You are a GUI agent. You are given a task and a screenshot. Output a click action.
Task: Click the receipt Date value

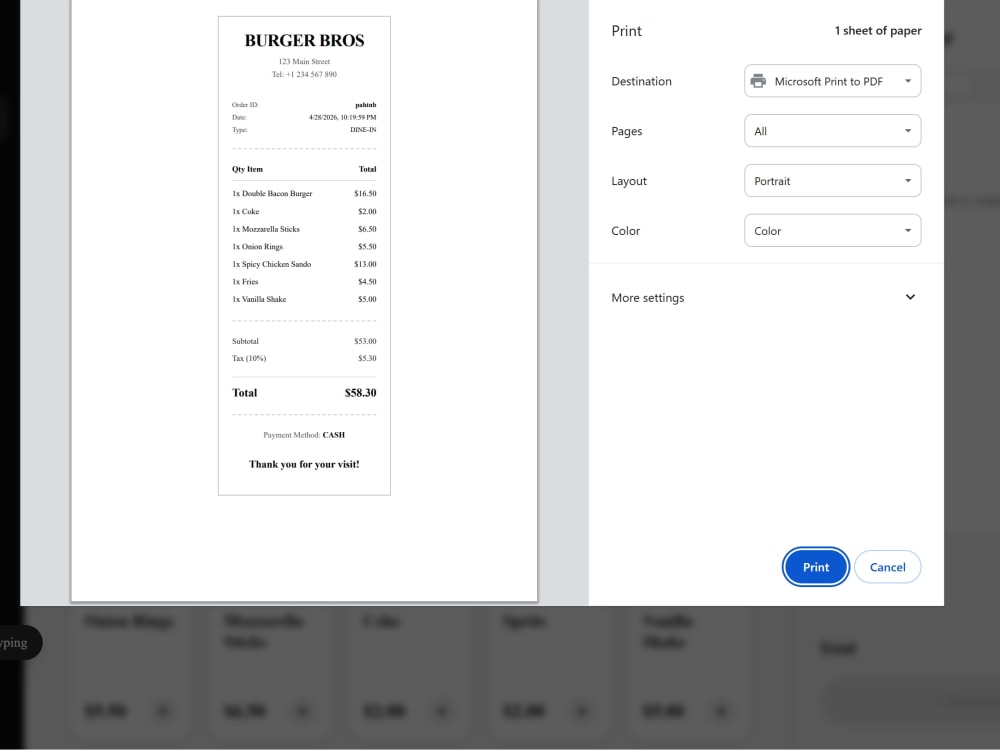pos(342,117)
